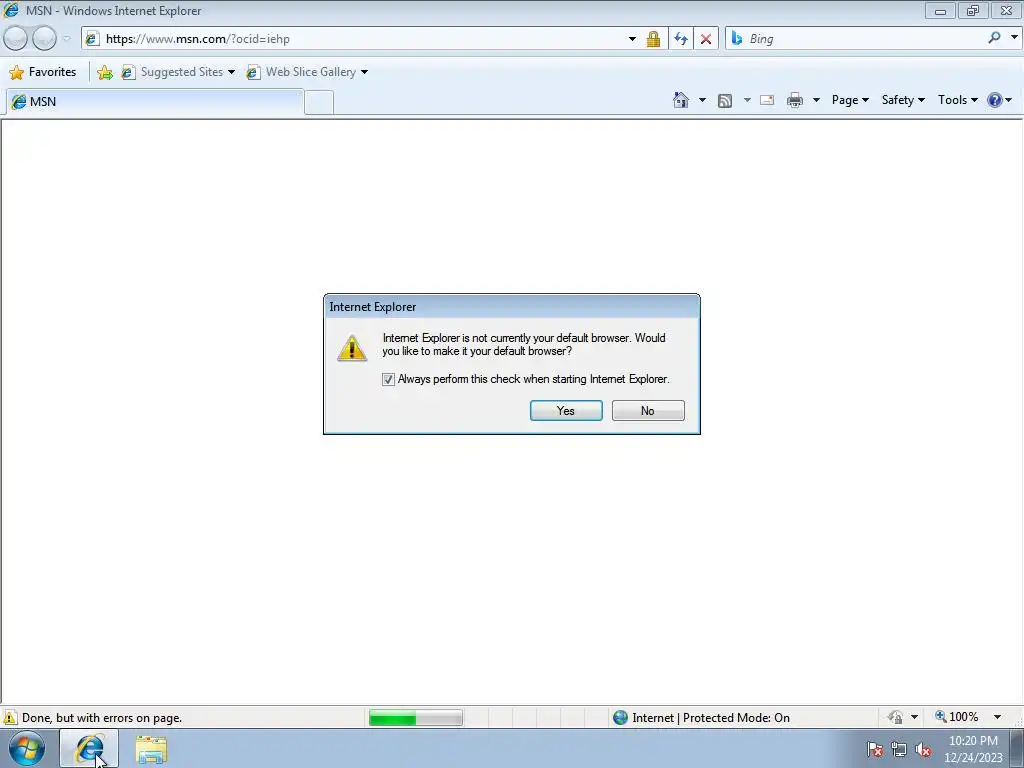Select the MSN tab
This screenshot has height=768, width=1024.
pos(155,102)
